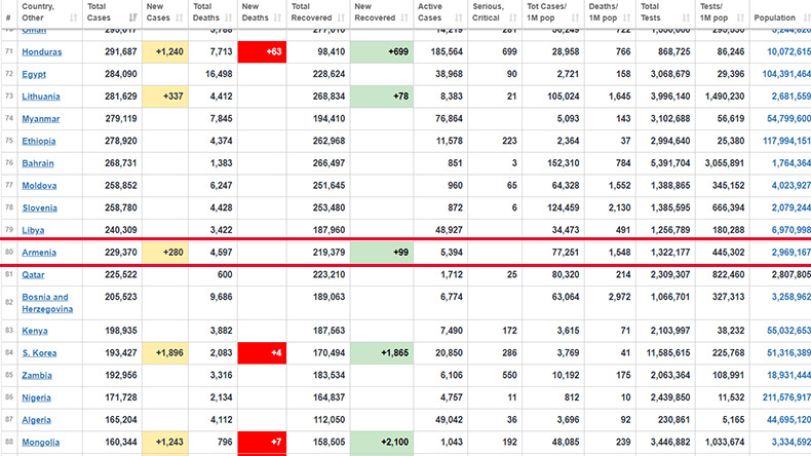The height and width of the screenshot is (456, 811).
Task: Open the Bosnia and Herzegovina link
Action: pos(47,303)
